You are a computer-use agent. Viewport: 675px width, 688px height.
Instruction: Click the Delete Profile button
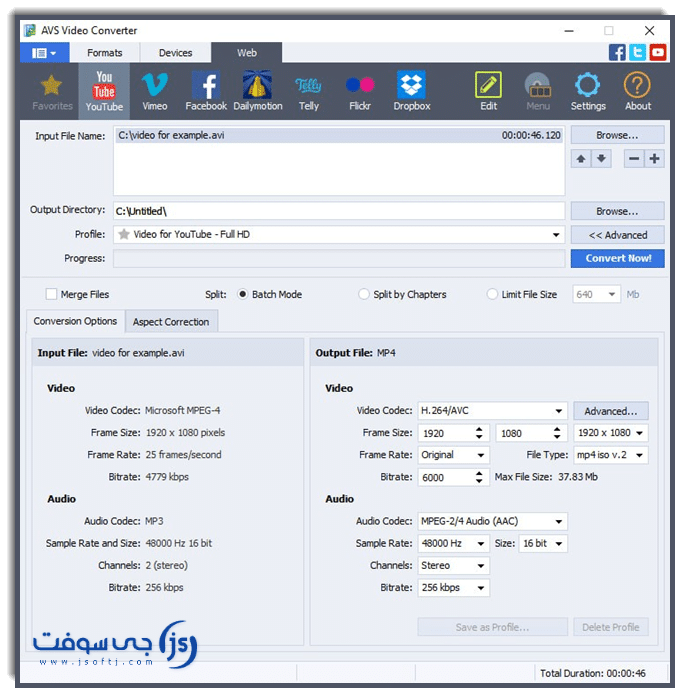coord(610,627)
